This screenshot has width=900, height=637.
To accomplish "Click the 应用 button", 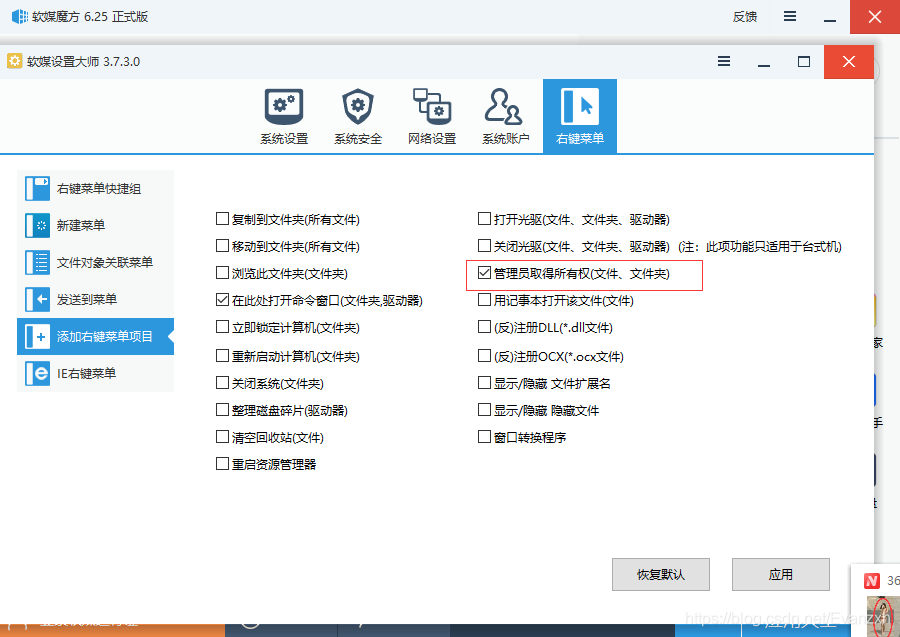I will point(781,574).
